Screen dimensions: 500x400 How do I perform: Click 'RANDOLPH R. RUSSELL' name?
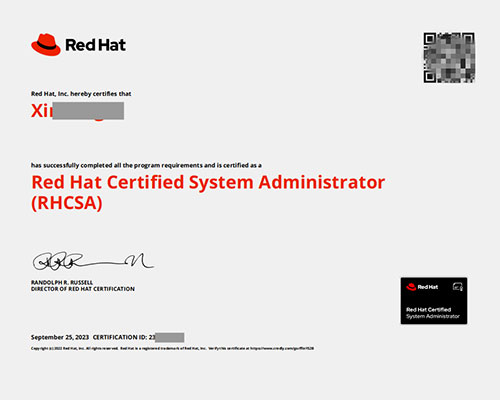[x=62, y=282]
